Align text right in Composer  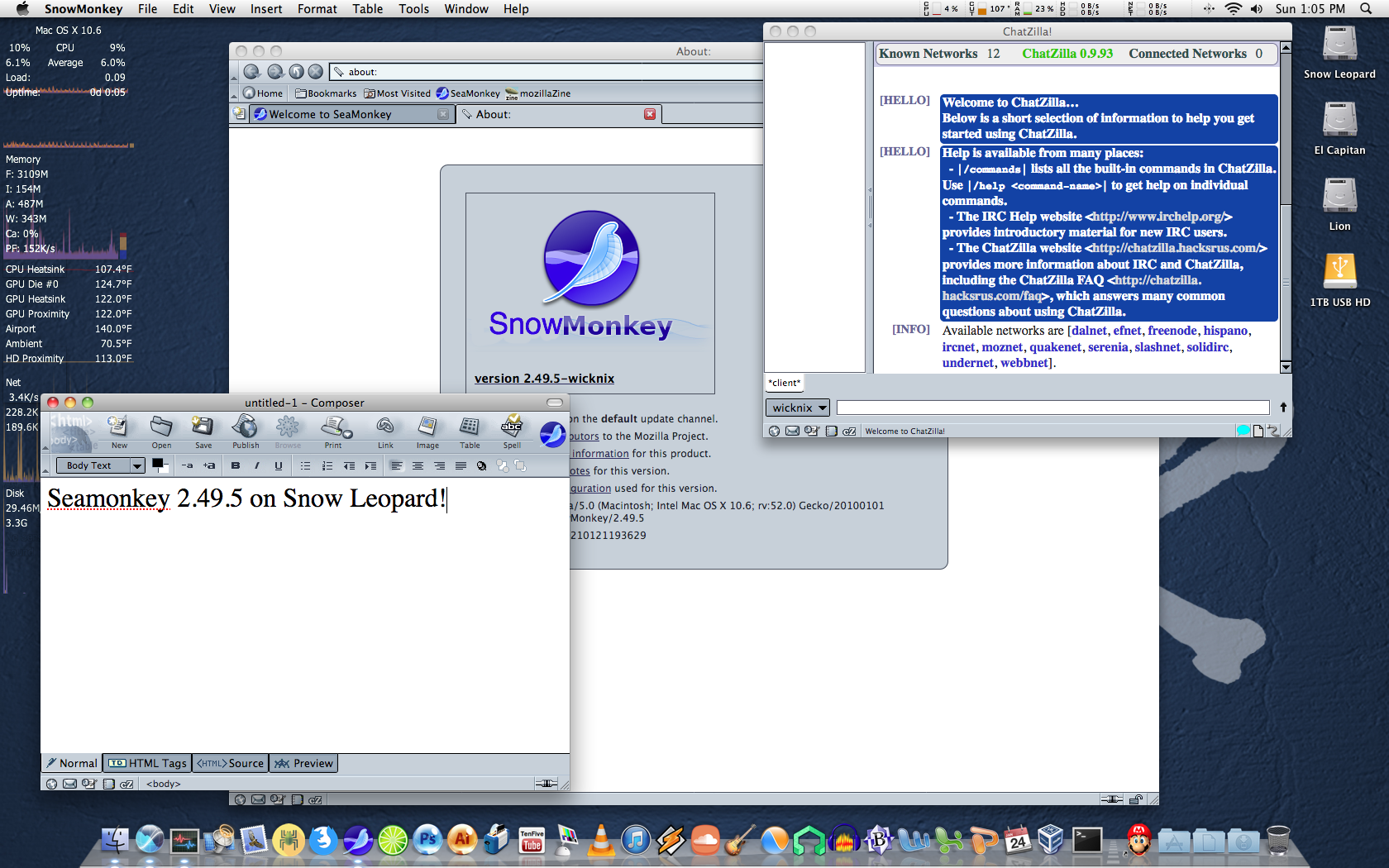pos(439,465)
